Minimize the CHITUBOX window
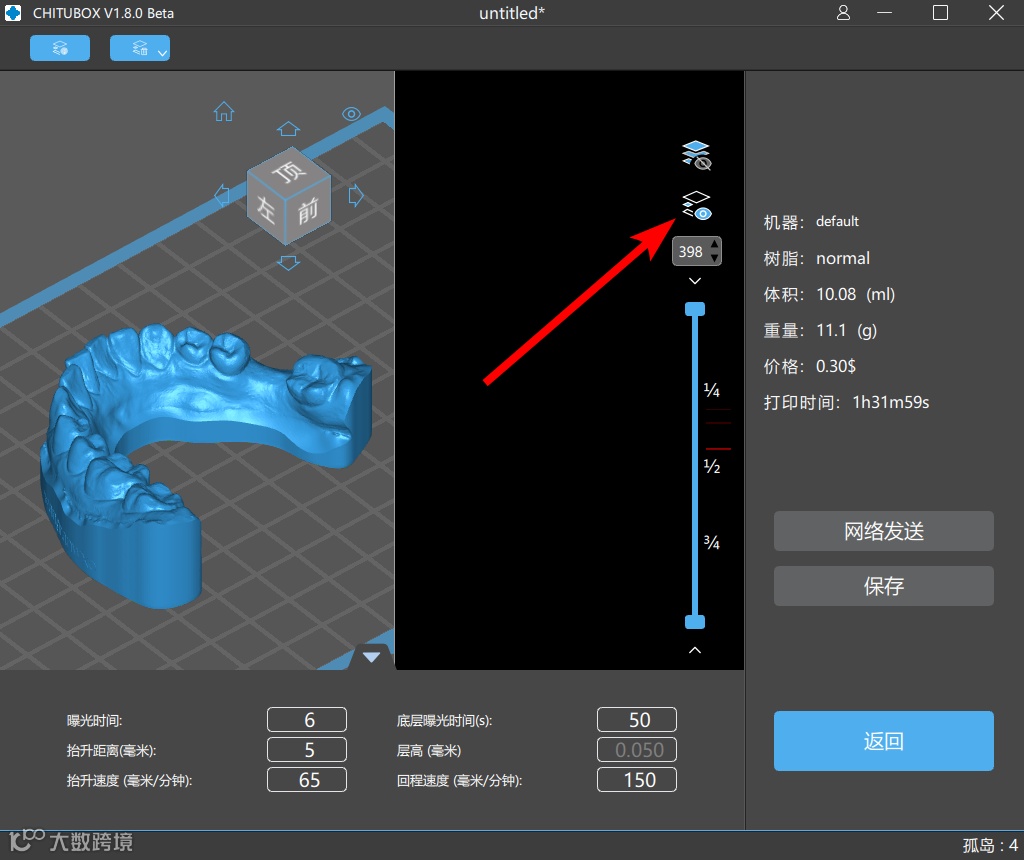 884,12
